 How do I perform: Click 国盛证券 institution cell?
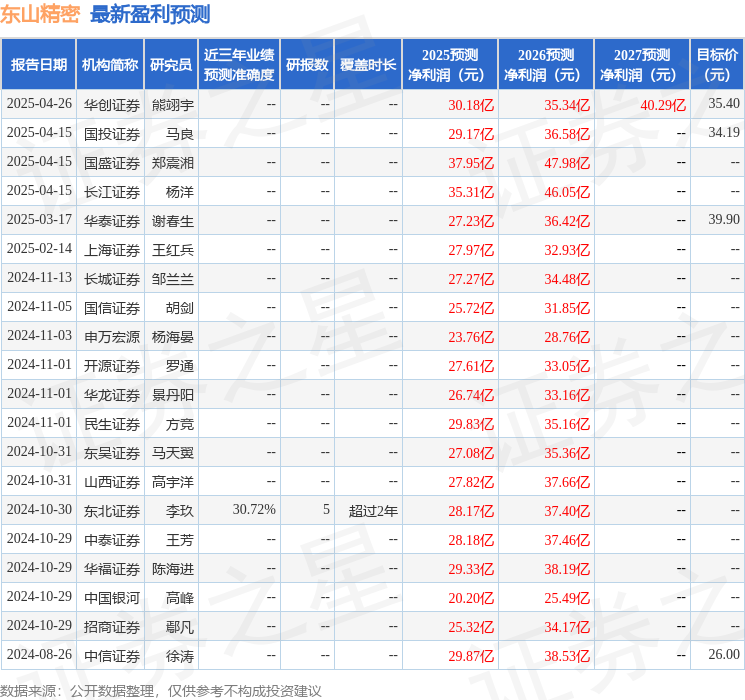112,163
